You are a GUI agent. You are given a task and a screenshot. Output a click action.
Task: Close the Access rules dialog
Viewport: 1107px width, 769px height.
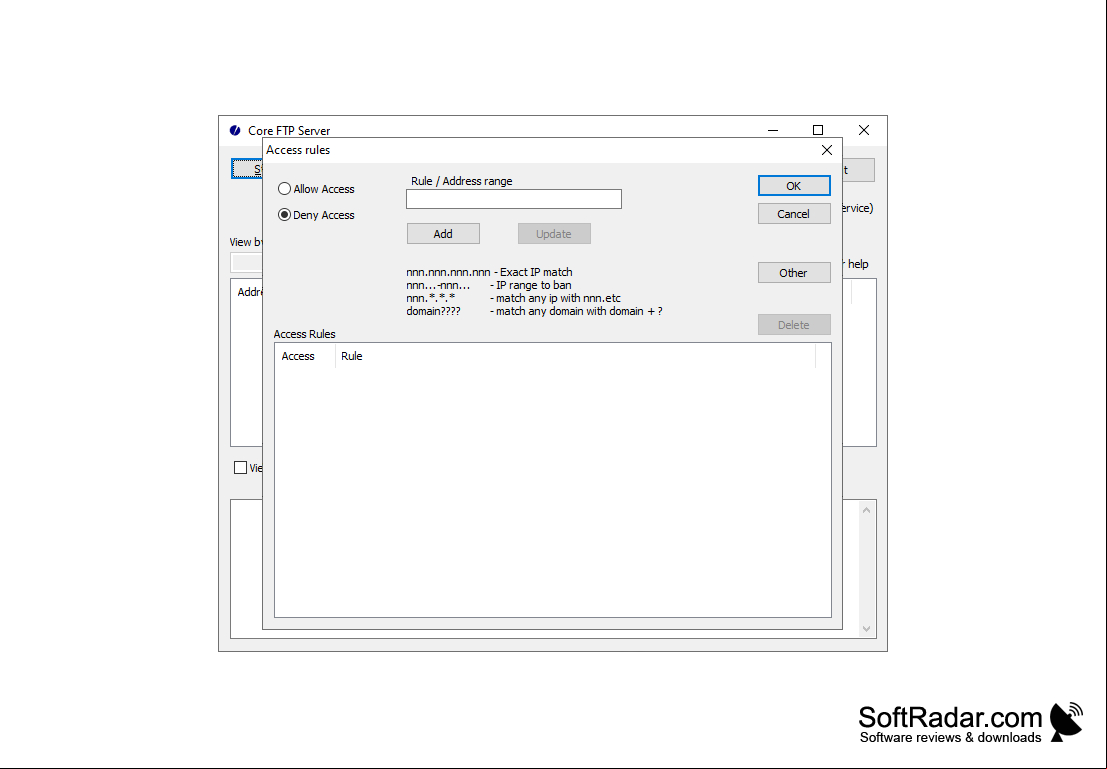pyautogui.click(x=827, y=150)
